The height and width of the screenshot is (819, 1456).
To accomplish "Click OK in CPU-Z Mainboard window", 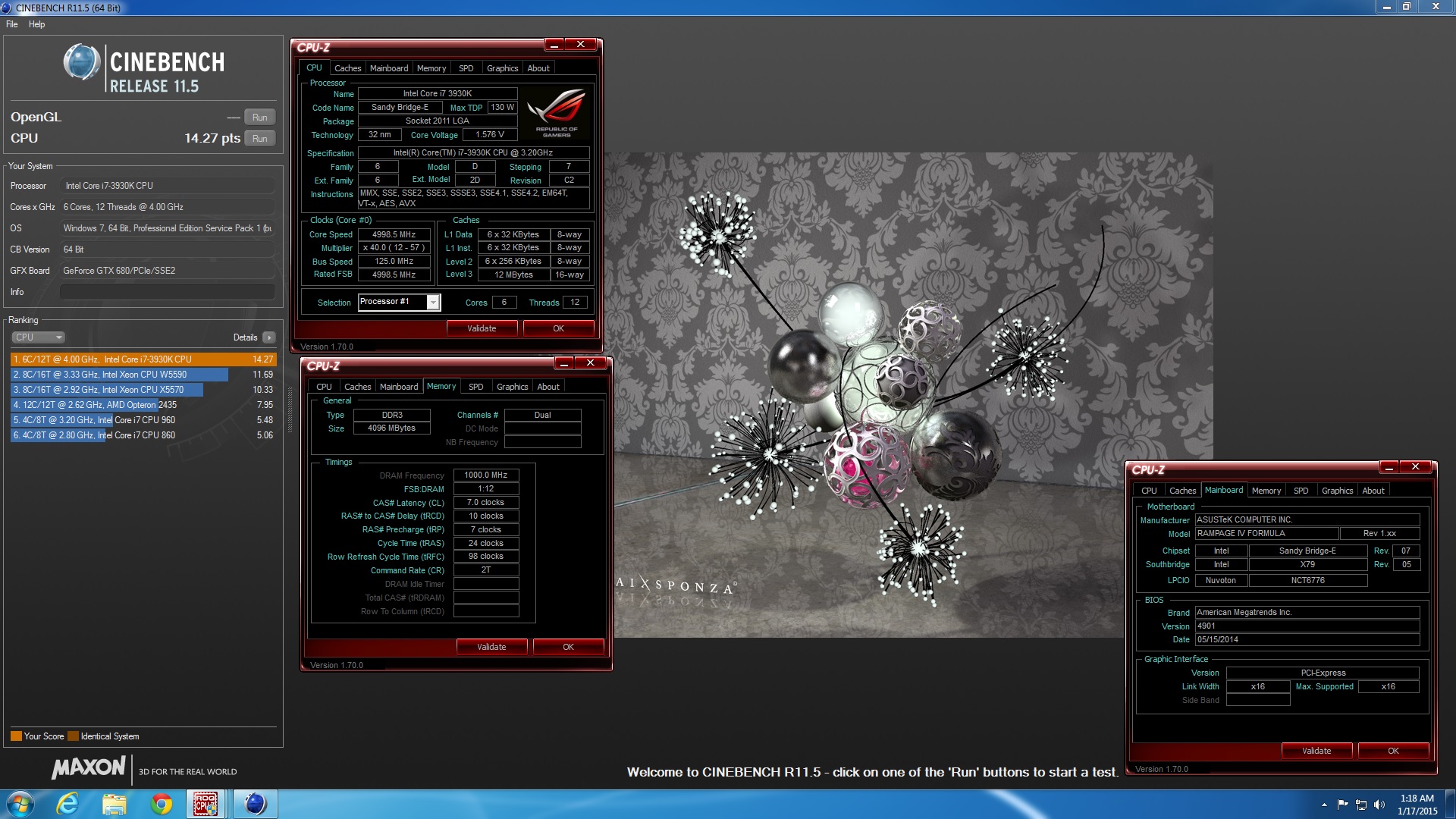I will pyautogui.click(x=1393, y=751).
